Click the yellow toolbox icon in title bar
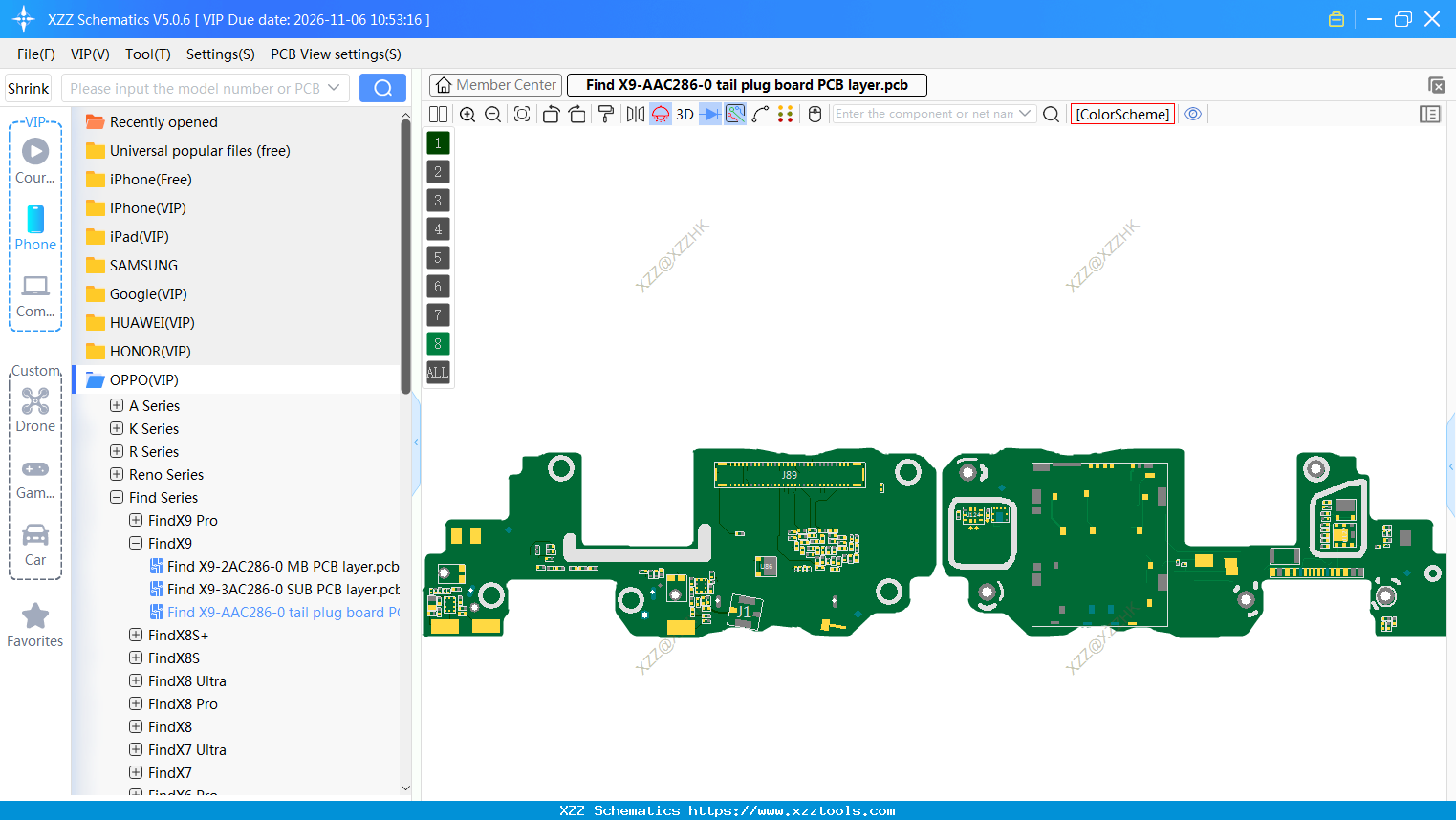Viewport: 1456px width, 820px height. [x=1336, y=19]
